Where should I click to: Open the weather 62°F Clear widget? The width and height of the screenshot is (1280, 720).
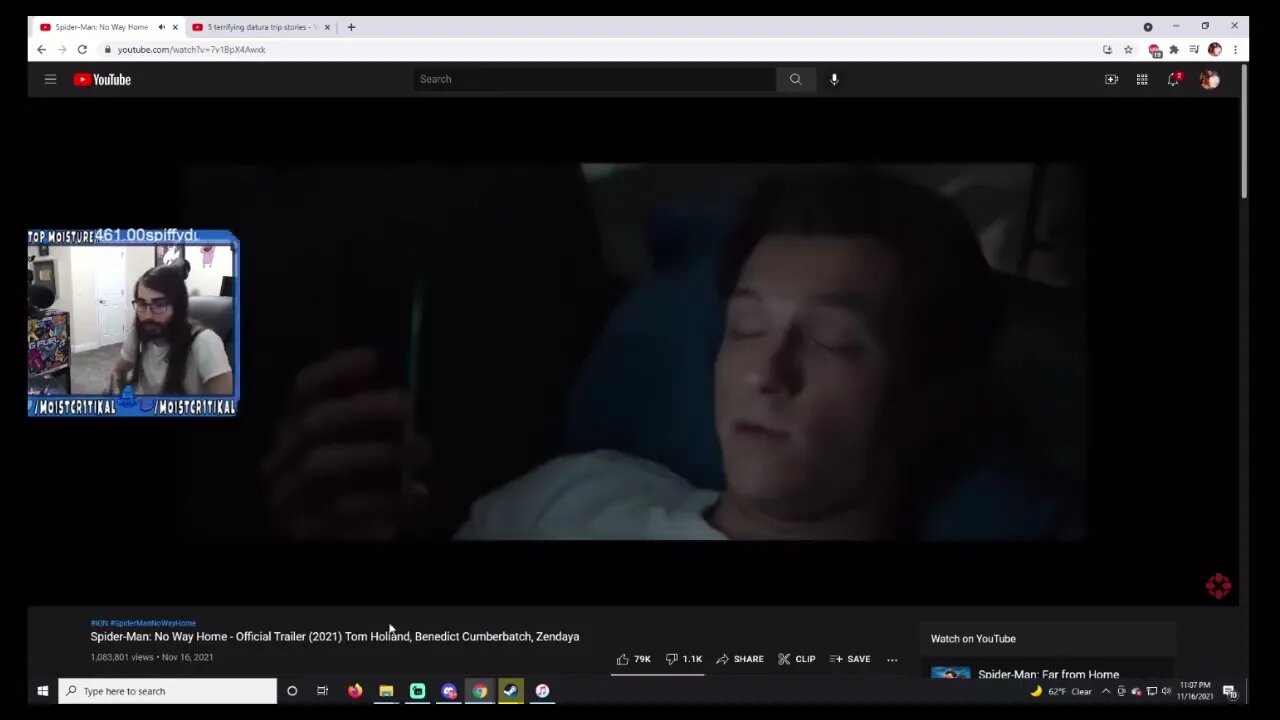1061,691
